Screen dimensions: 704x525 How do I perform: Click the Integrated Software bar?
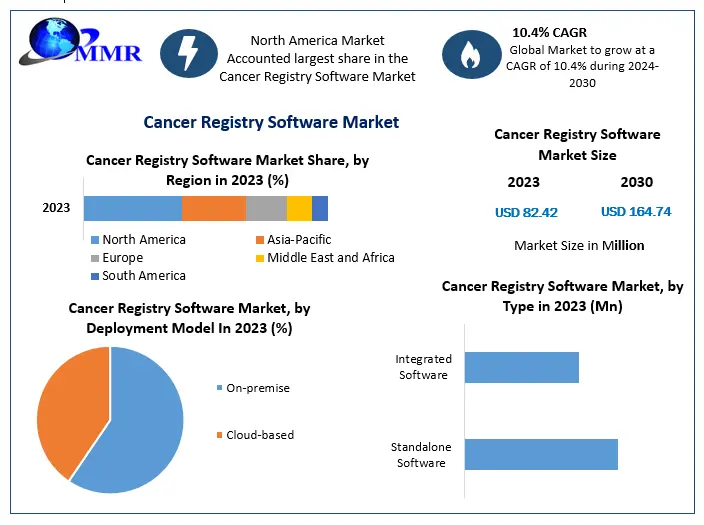[521, 367]
